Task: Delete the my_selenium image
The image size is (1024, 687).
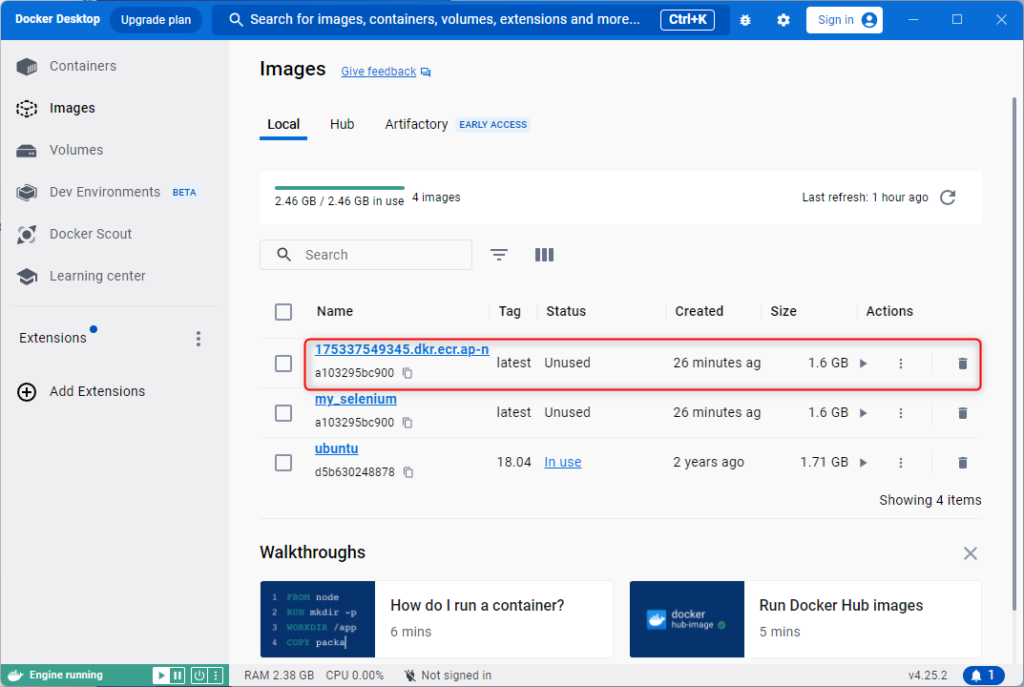Action: tap(963, 413)
